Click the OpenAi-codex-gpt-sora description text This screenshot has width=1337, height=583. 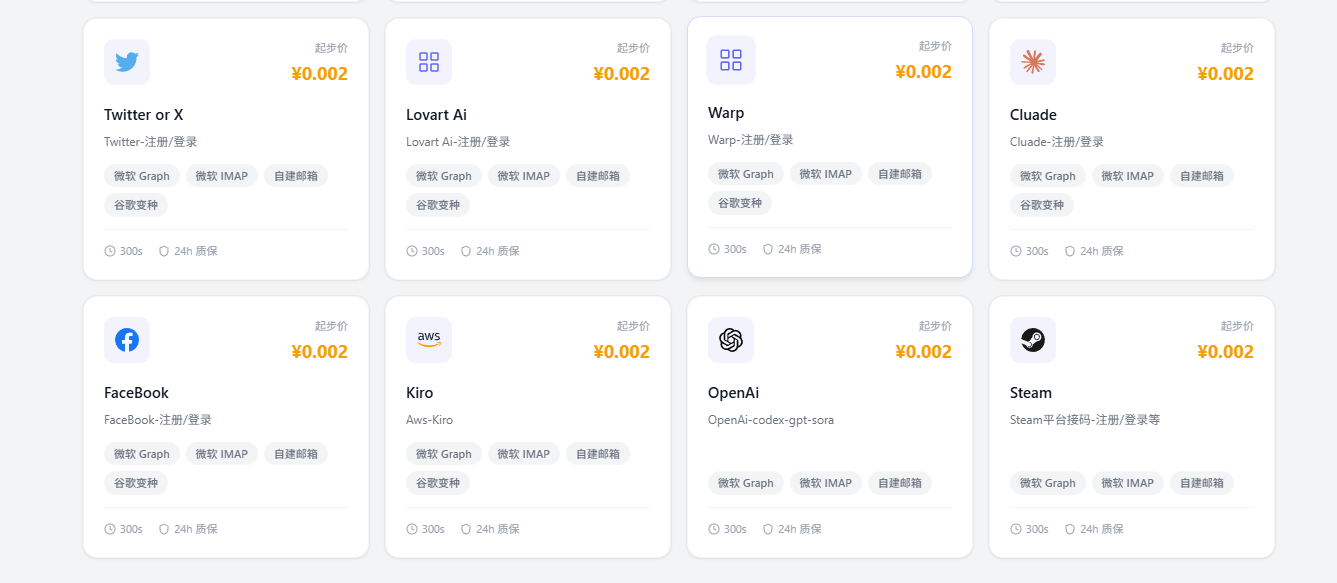click(x=771, y=420)
